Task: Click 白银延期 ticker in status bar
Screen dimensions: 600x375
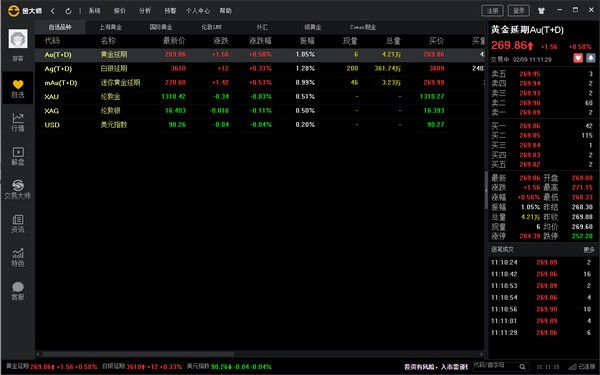Action: 142,367
